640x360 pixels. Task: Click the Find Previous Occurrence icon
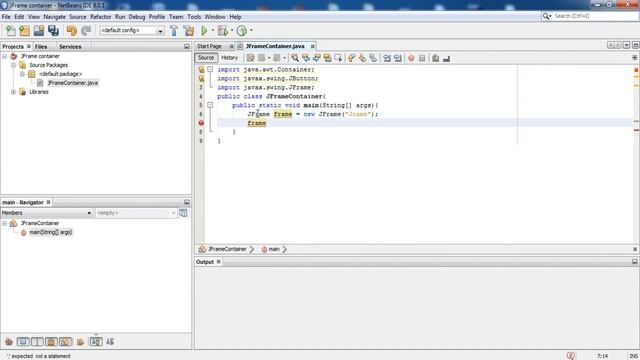(306, 58)
